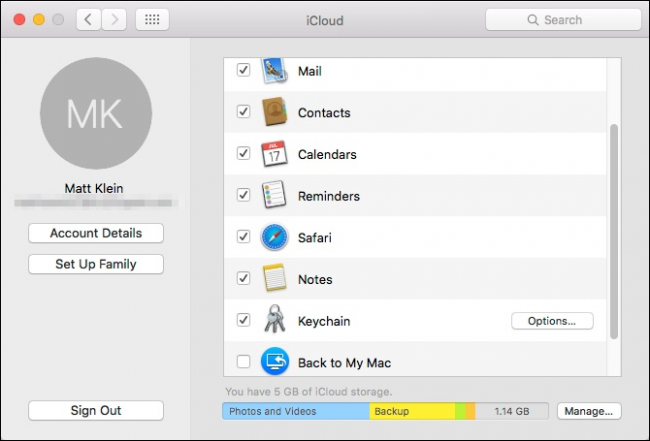This screenshot has width=650, height=441.
Task: Open Account Details
Action: click(x=96, y=233)
